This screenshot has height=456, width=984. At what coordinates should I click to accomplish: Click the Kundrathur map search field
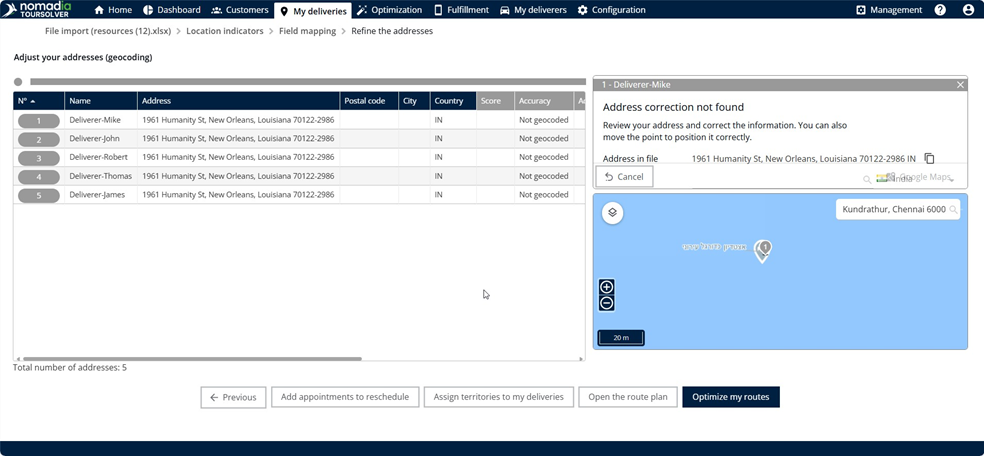[x=890, y=210]
